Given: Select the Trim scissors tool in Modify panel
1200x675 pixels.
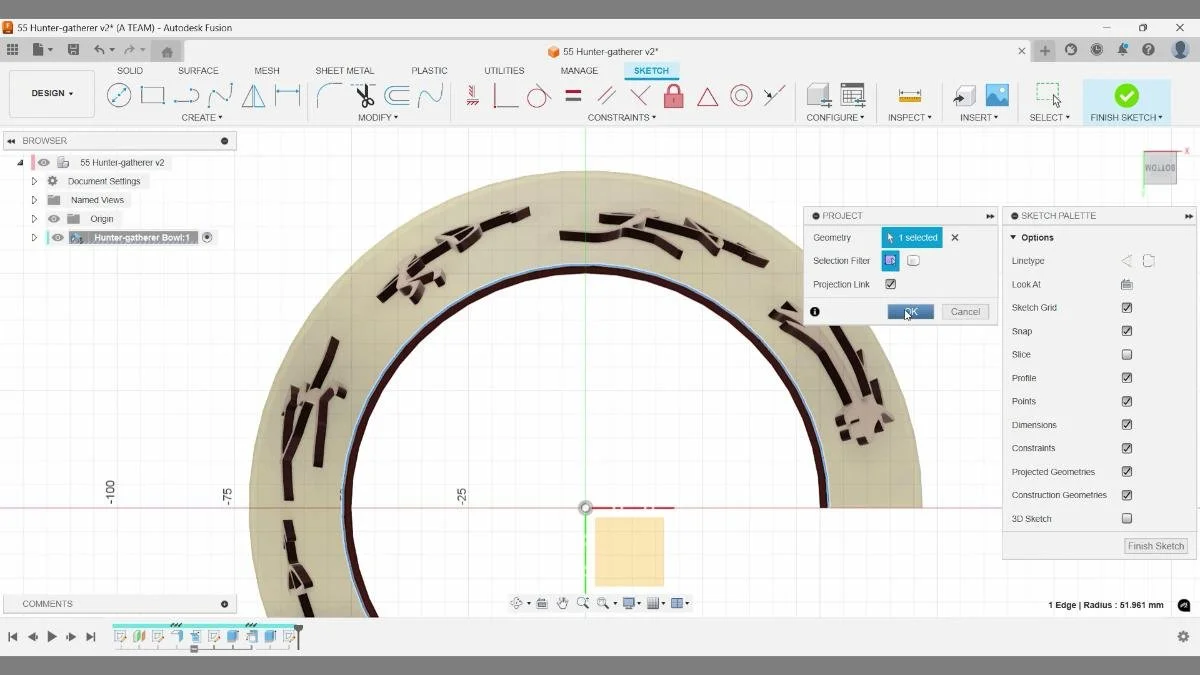Looking at the screenshot, I should click(364, 94).
